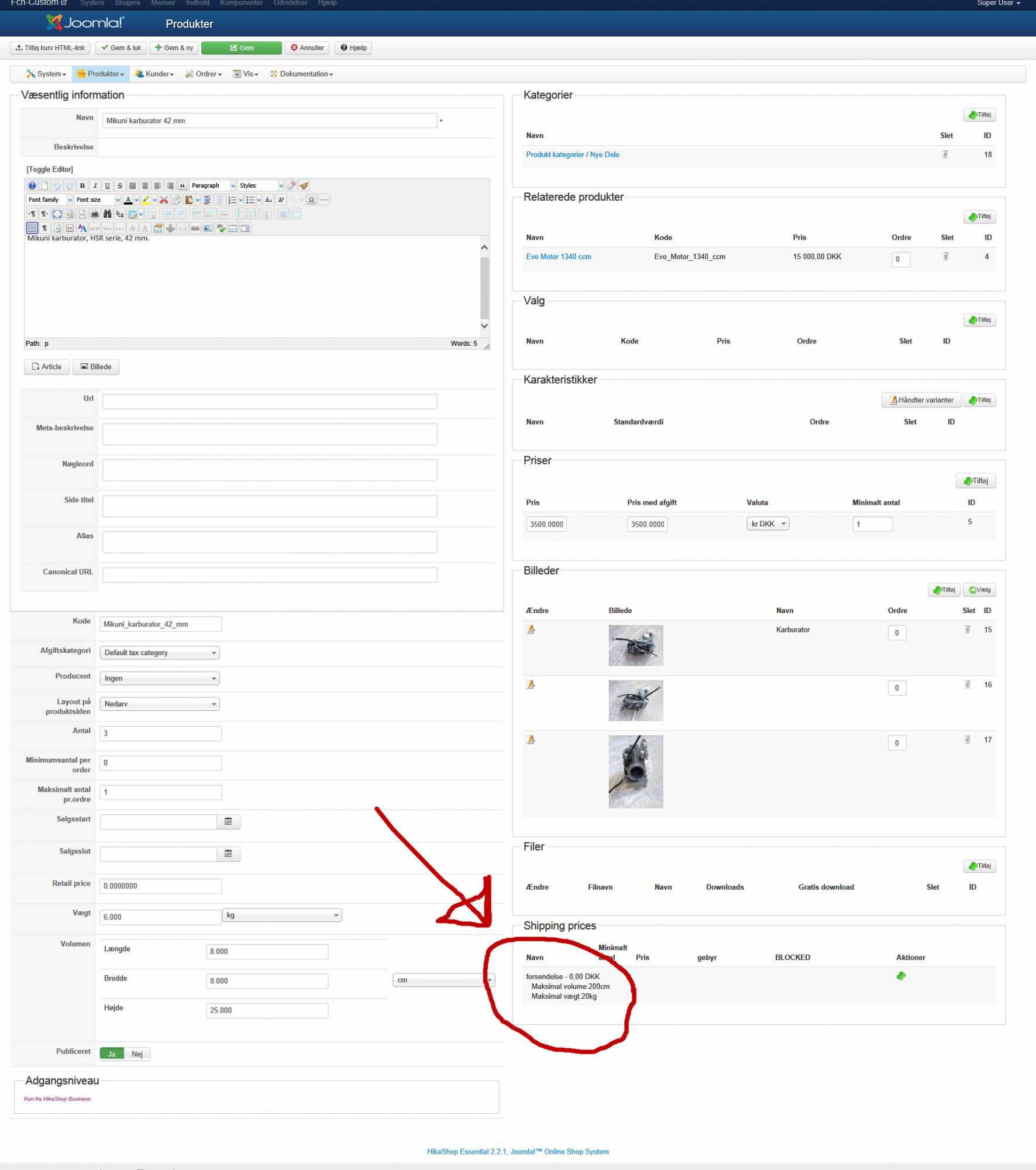Open the Evo Motor 1340 ccm link

click(x=559, y=257)
